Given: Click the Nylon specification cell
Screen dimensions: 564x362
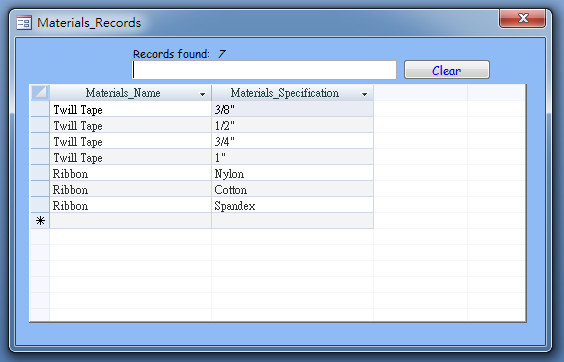Looking at the screenshot, I should pos(292,173).
